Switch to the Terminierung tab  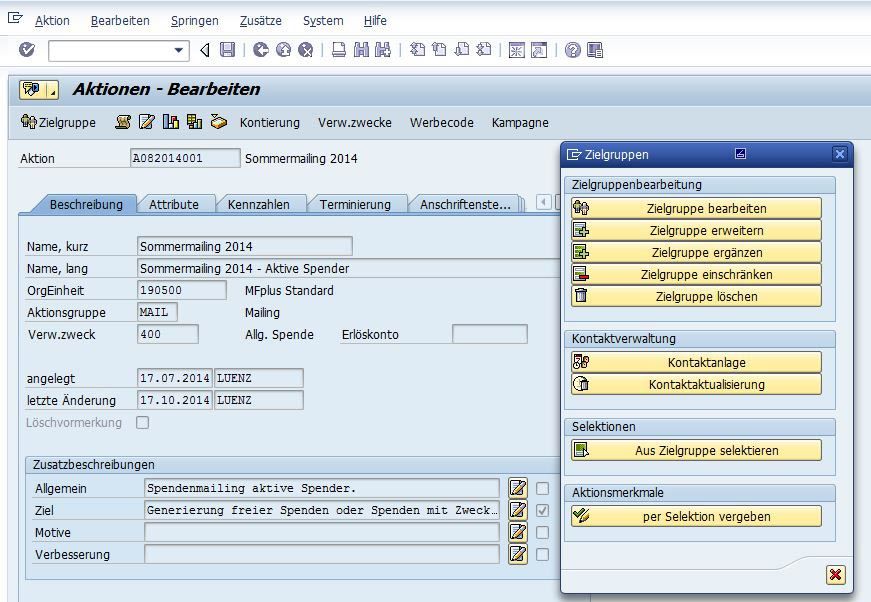pos(355,204)
